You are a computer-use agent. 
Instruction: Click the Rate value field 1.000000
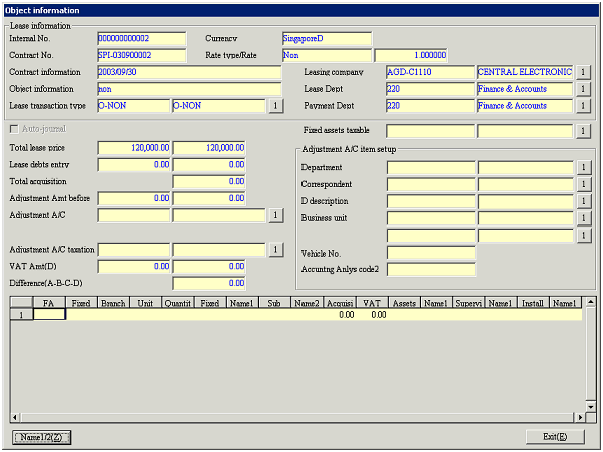(x=411, y=55)
